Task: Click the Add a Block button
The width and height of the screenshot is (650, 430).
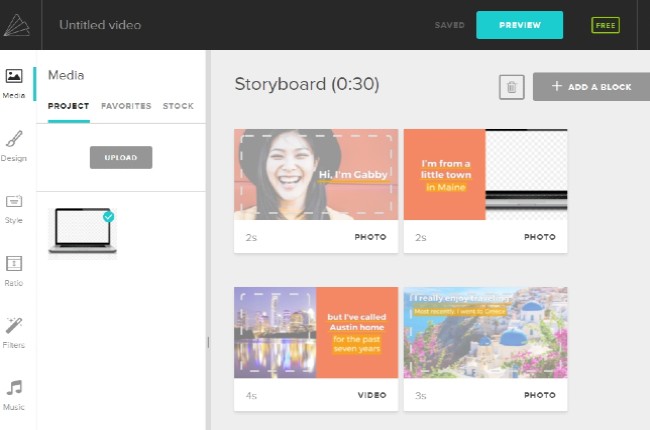Action: point(591,87)
